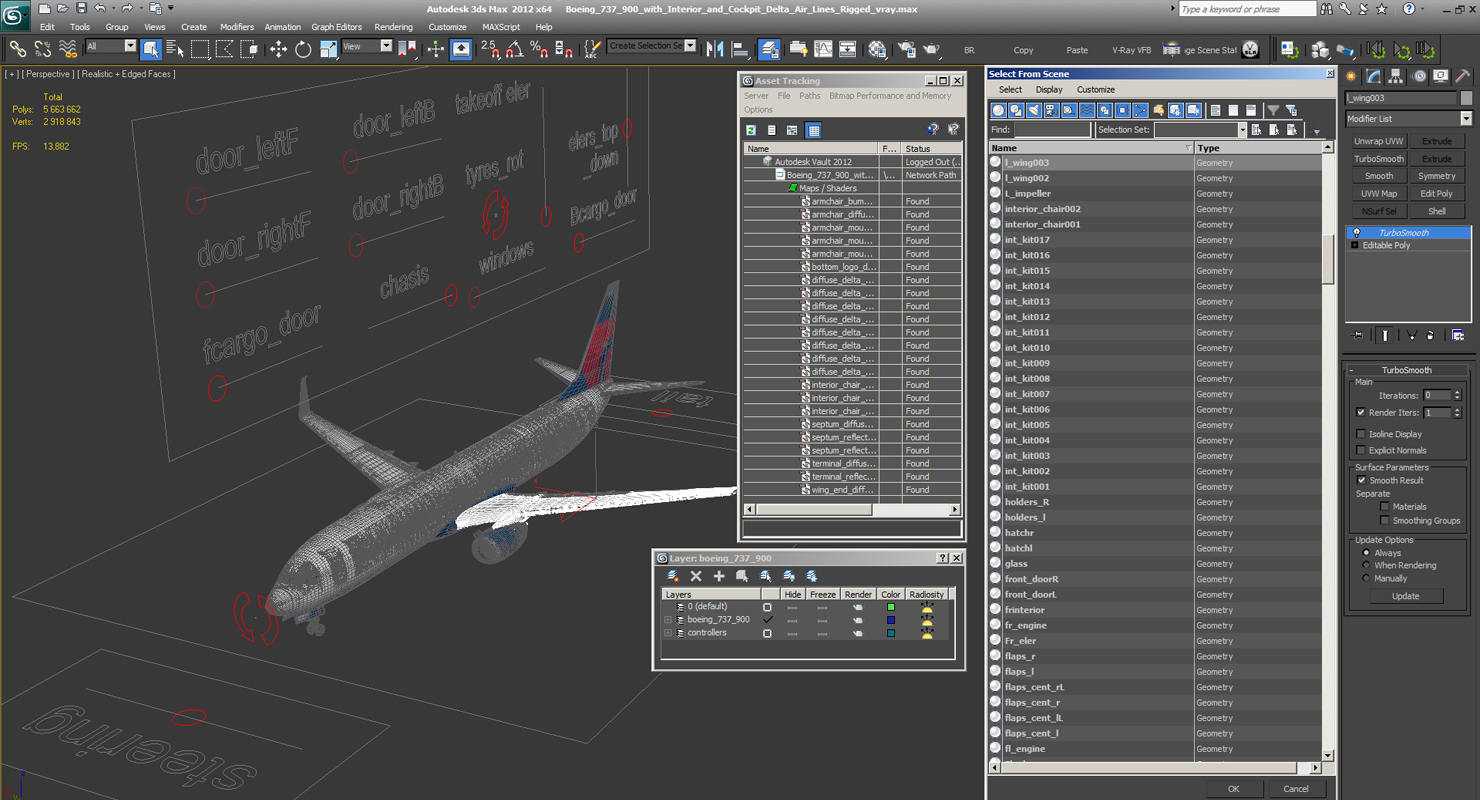Enable Separate by Smoothing Groups checkbox

pyautogui.click(x=1384, y=520)
